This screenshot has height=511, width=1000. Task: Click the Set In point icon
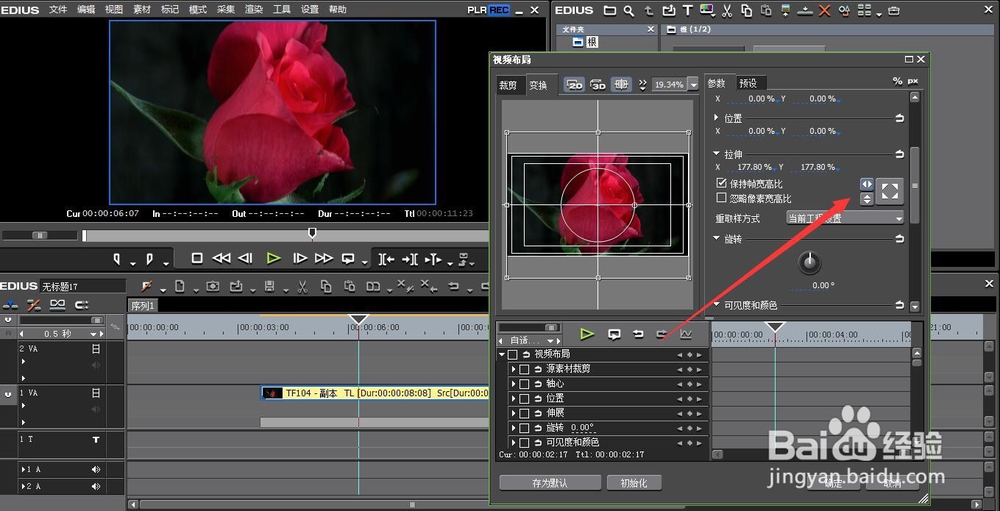tap(117, 258)
